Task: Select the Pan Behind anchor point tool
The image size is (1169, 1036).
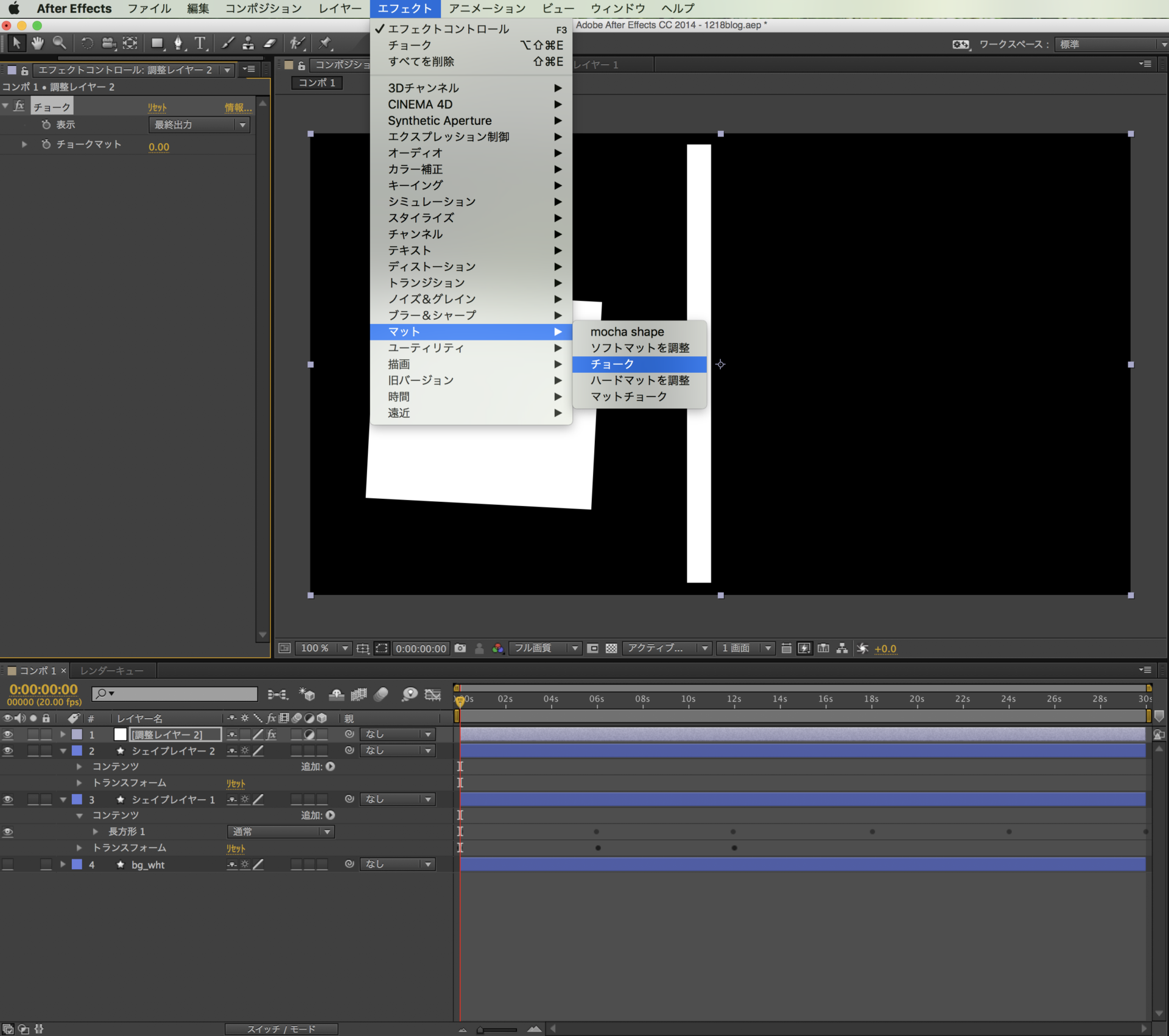Action: [130, 43]
